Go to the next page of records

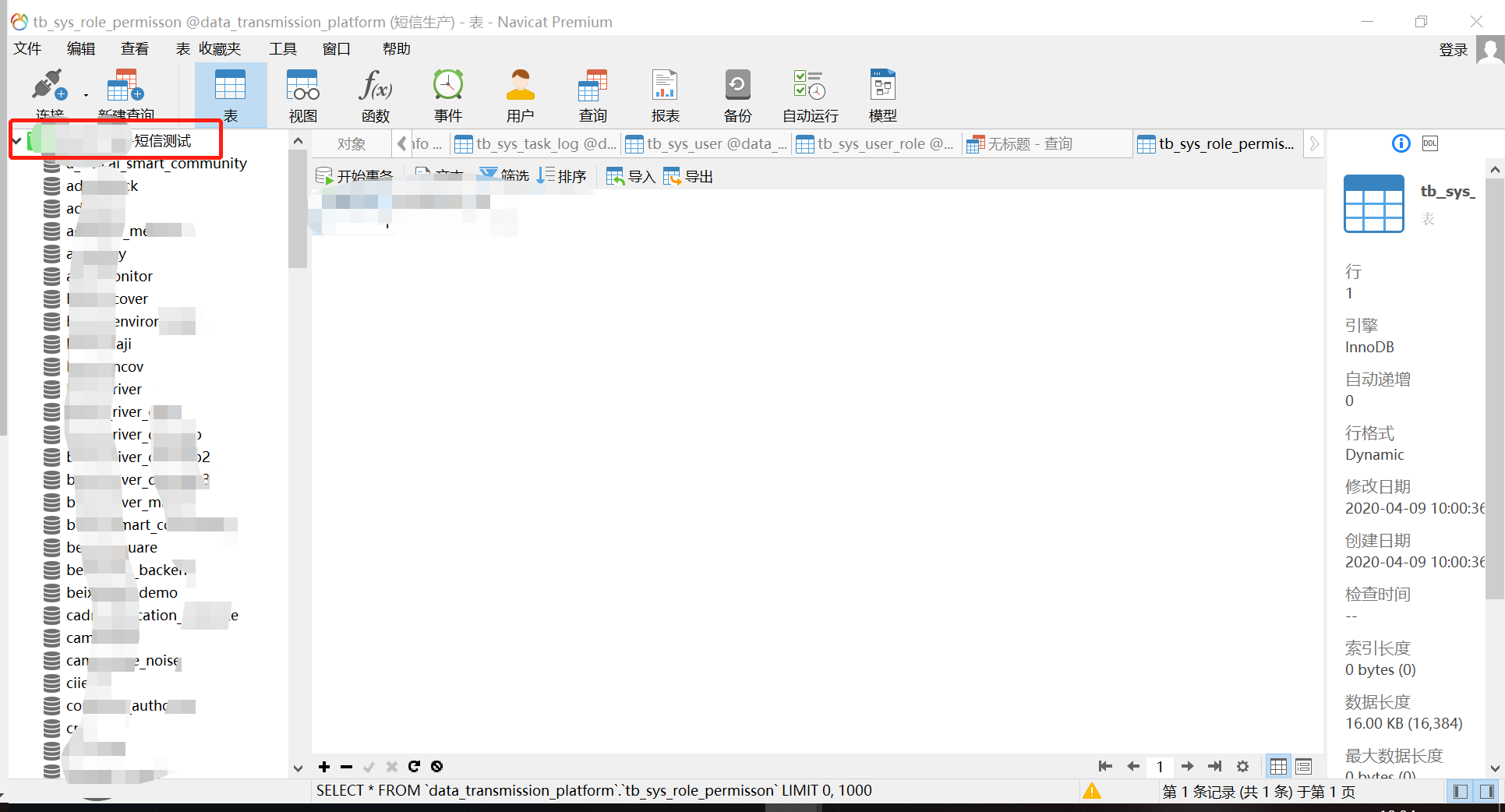(x=1187, y=767)
